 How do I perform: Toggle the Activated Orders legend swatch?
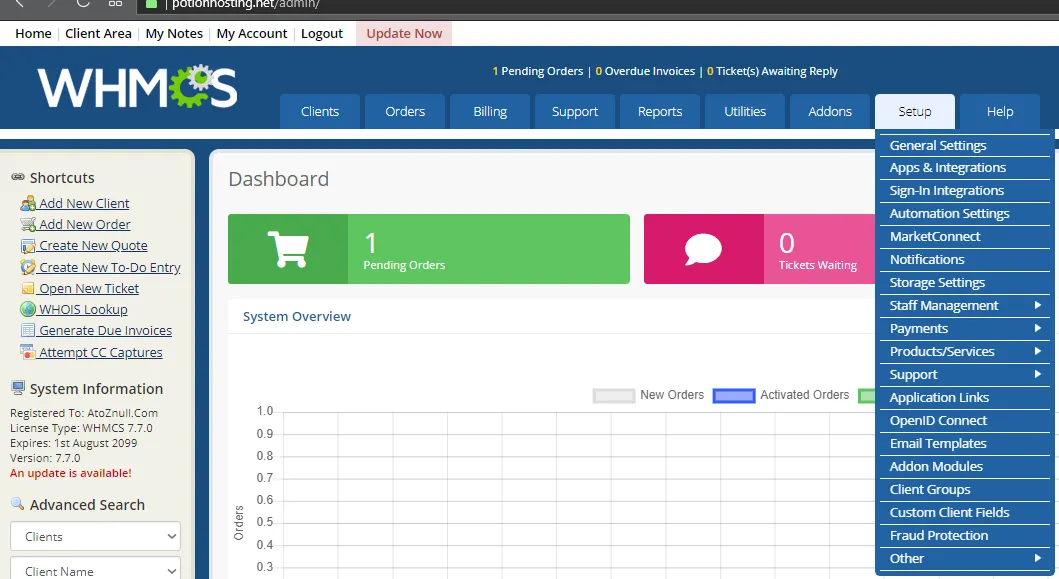click(x=733, y=395)
